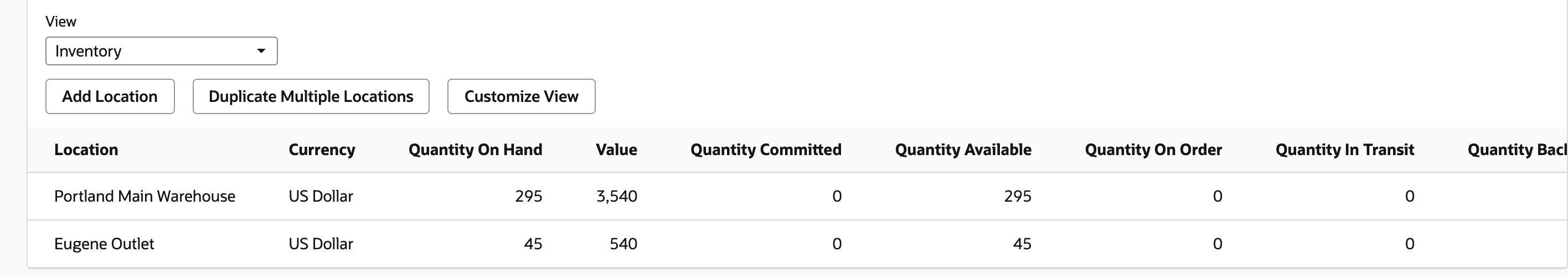Click Eugene Outlet's US Dollar currency cell
Viewport: 1568px width, 277px height.
click(321, 244)
